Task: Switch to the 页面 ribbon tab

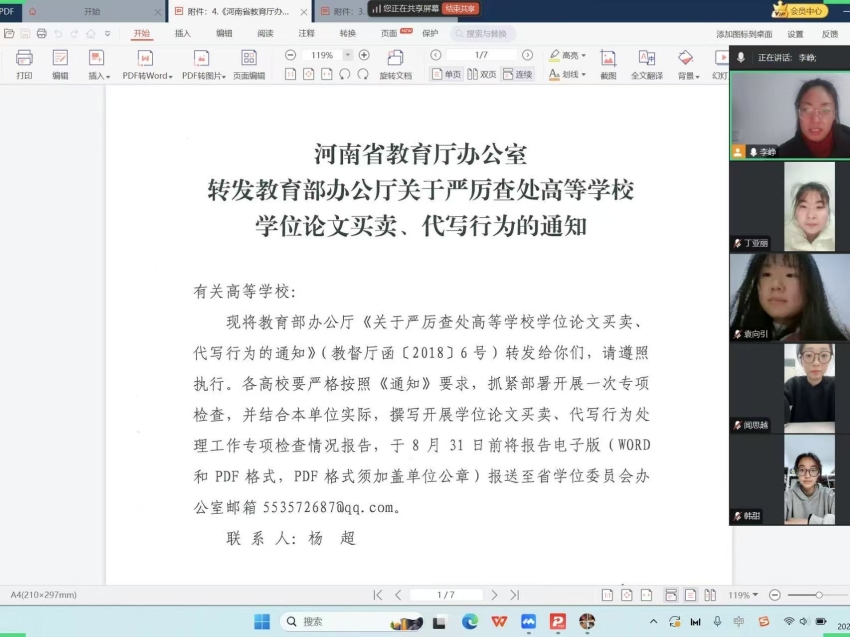Action: pos(389,34)
